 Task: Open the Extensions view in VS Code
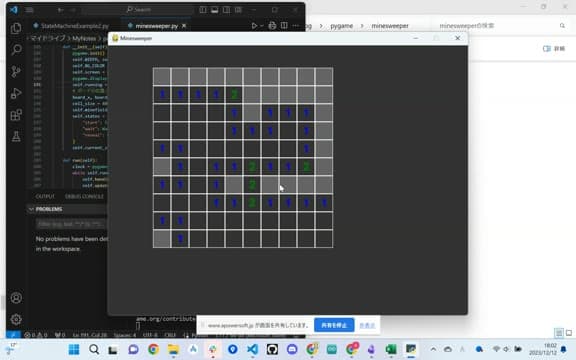click(16, 115)
